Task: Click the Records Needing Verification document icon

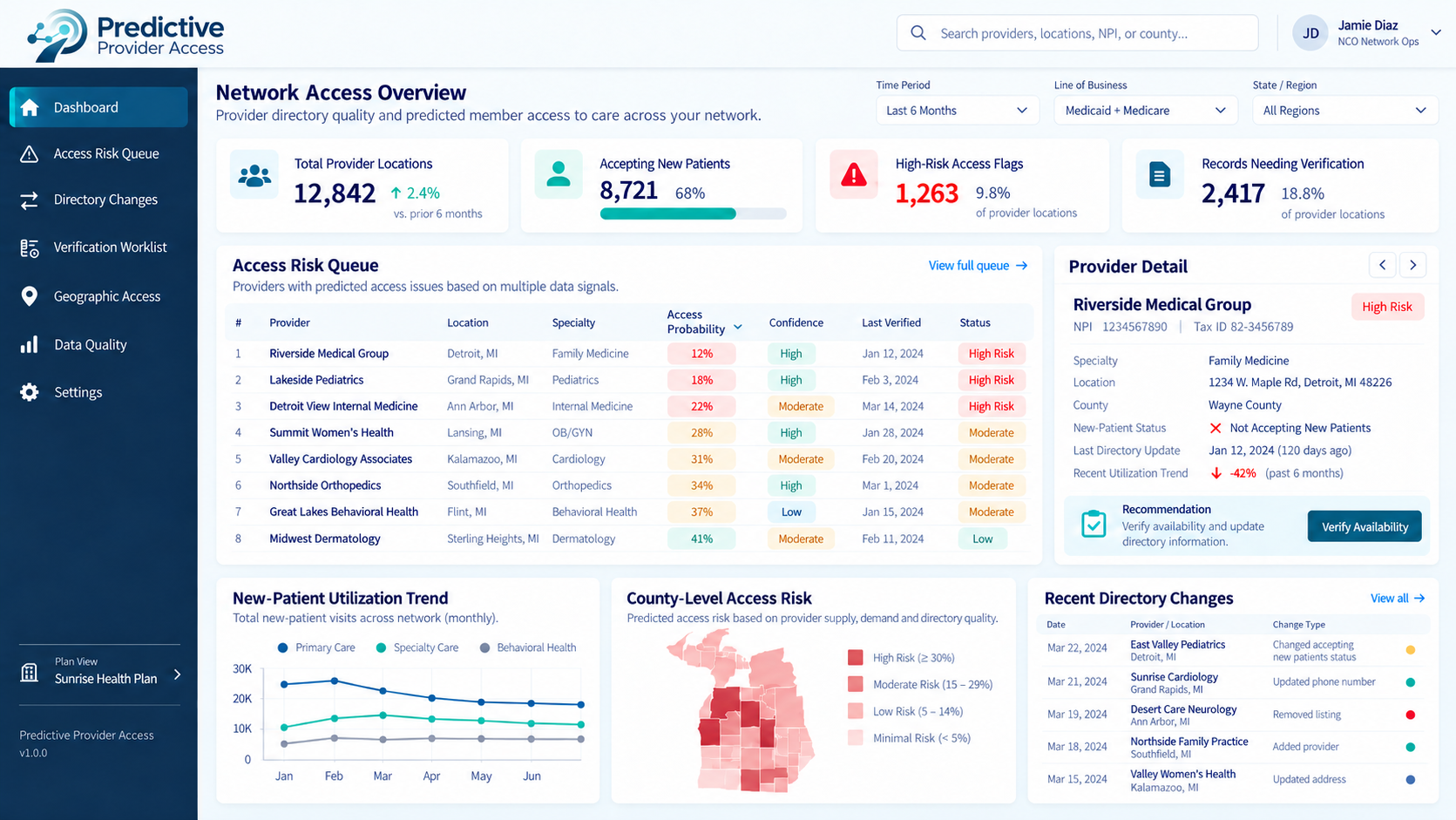Action: (1160, 174)
